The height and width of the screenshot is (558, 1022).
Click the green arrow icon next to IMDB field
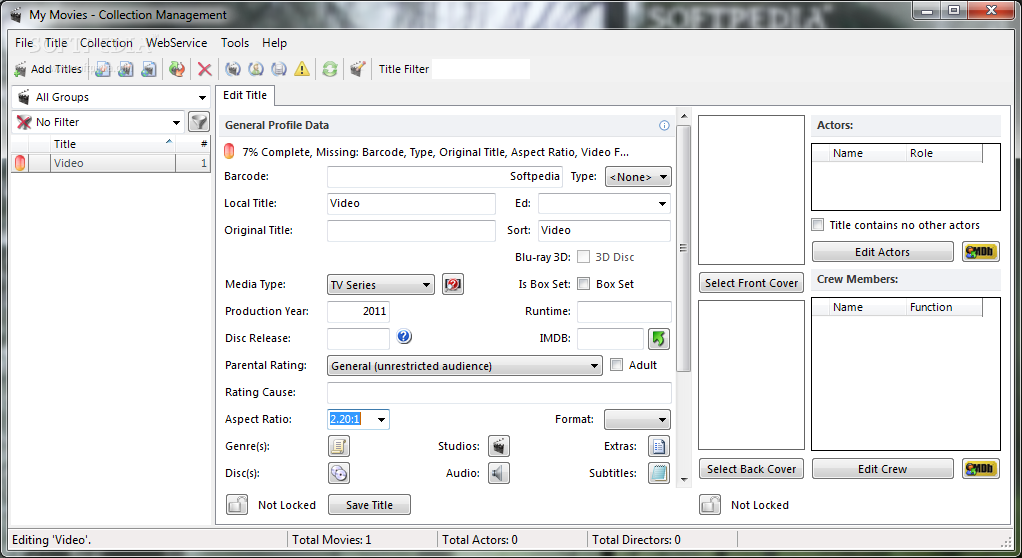tap(659, 338)
